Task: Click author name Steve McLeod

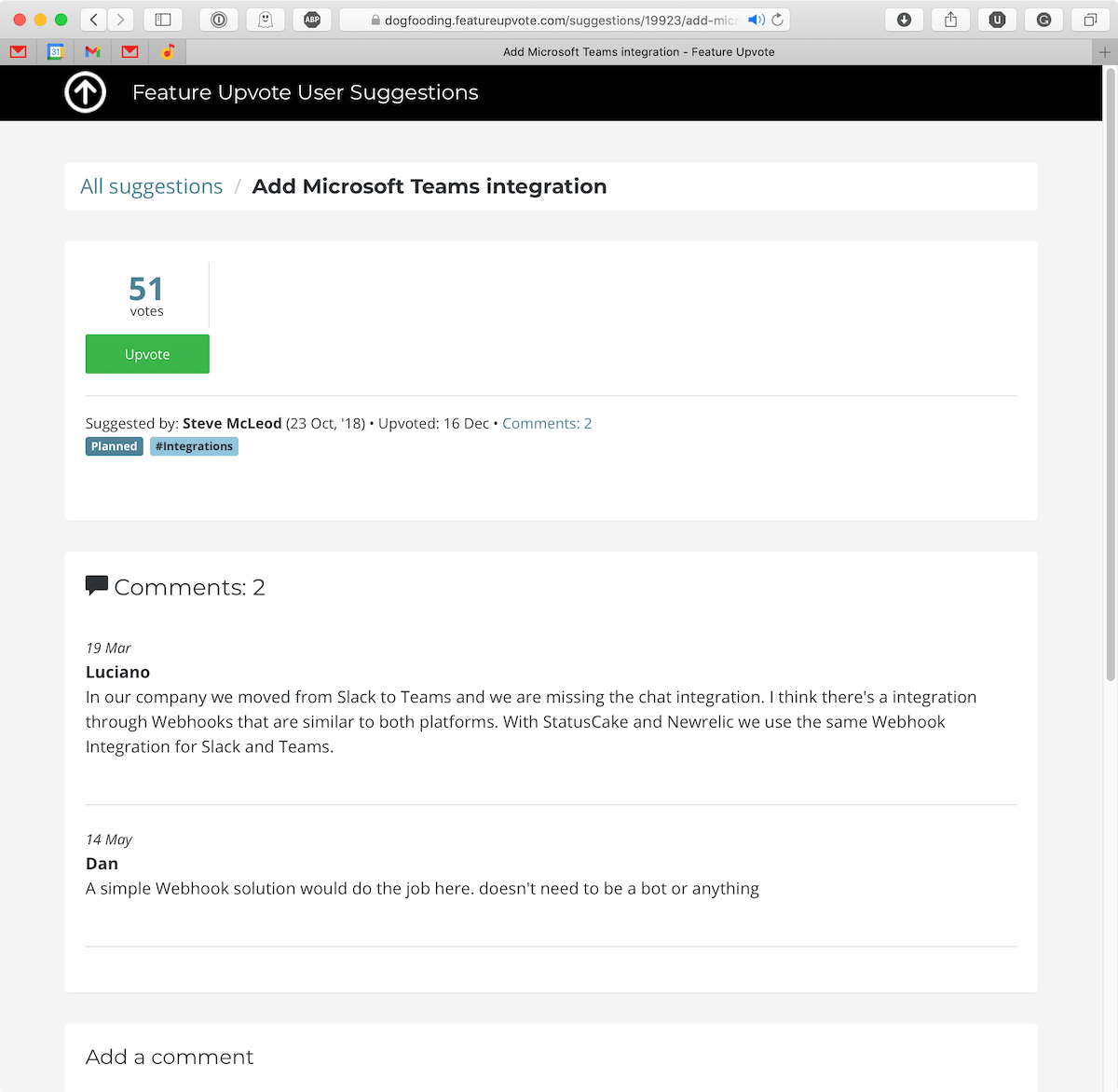Action: click(x=232, y=423)
